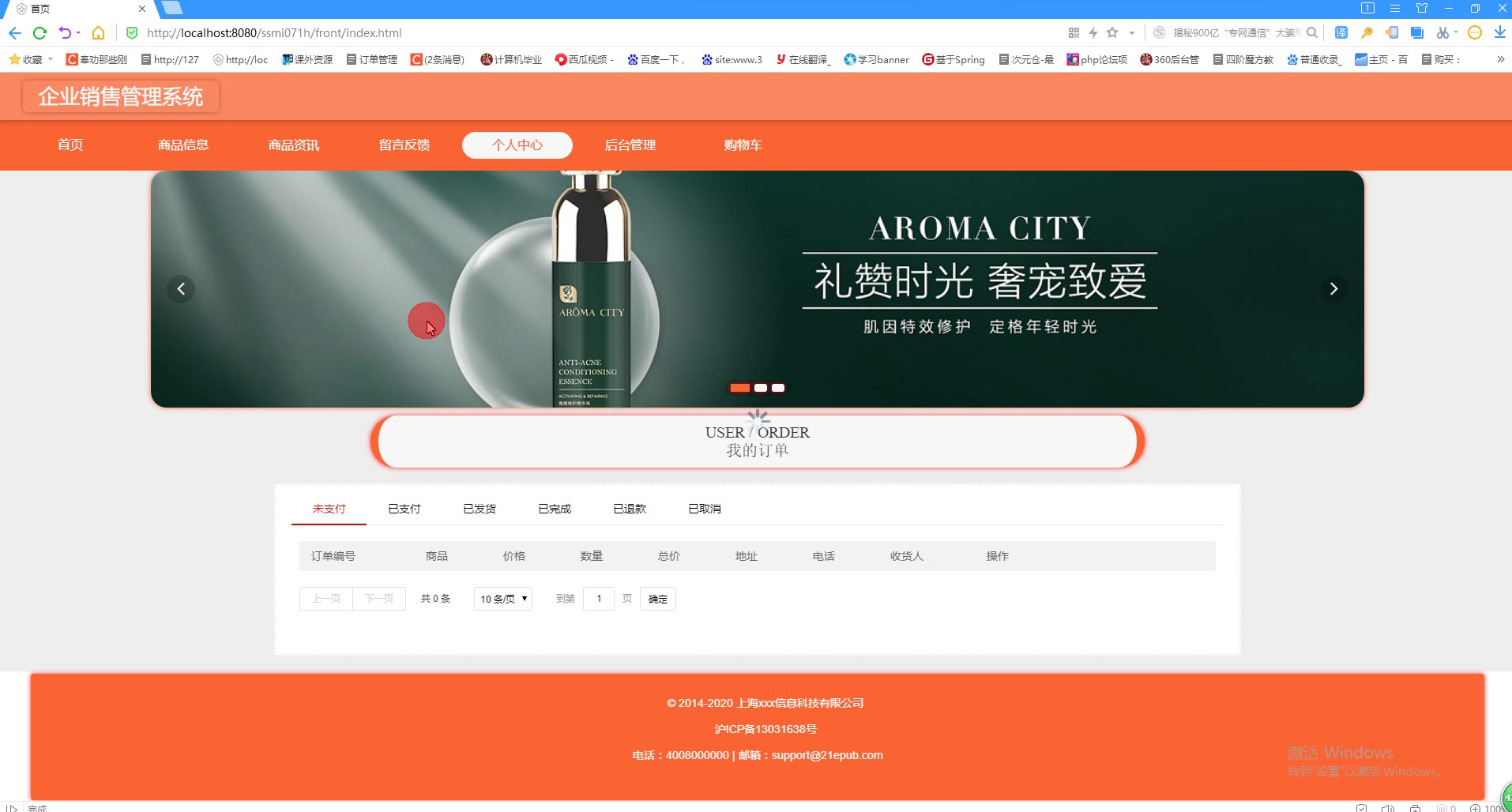Click the Aroma City banner image
This screenshot has height=812, width=1512.
click(758, 289)
